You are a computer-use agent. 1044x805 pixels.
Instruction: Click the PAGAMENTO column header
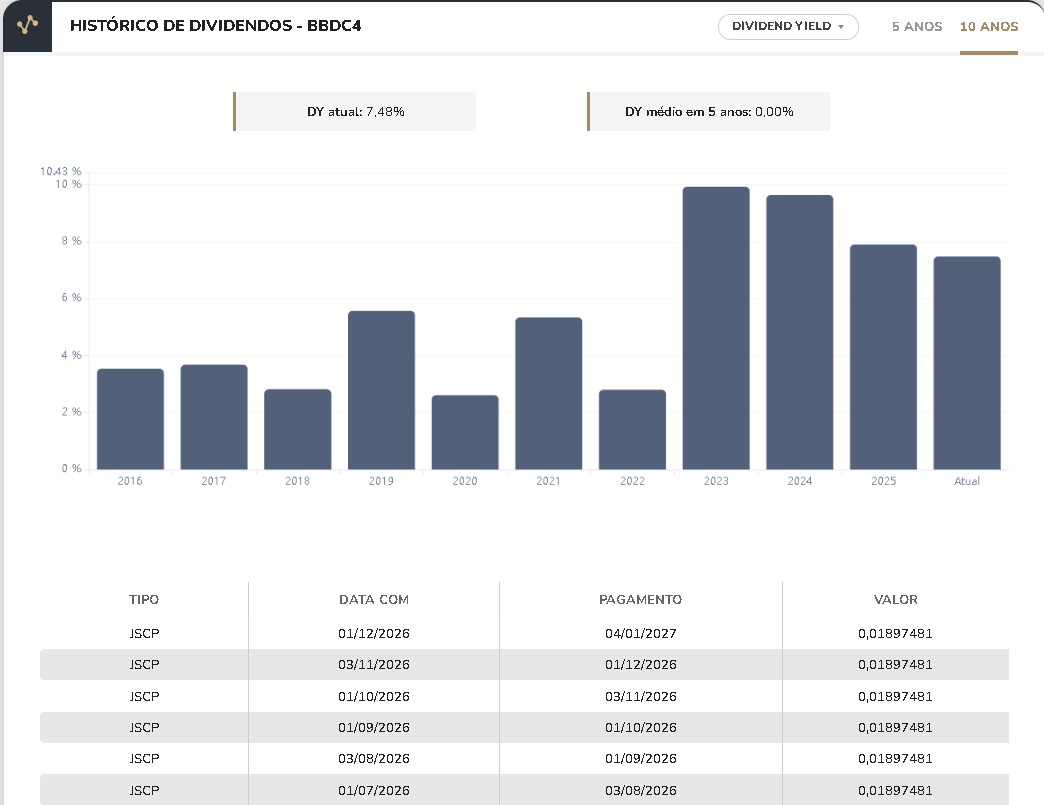click(x=641, y=599)
